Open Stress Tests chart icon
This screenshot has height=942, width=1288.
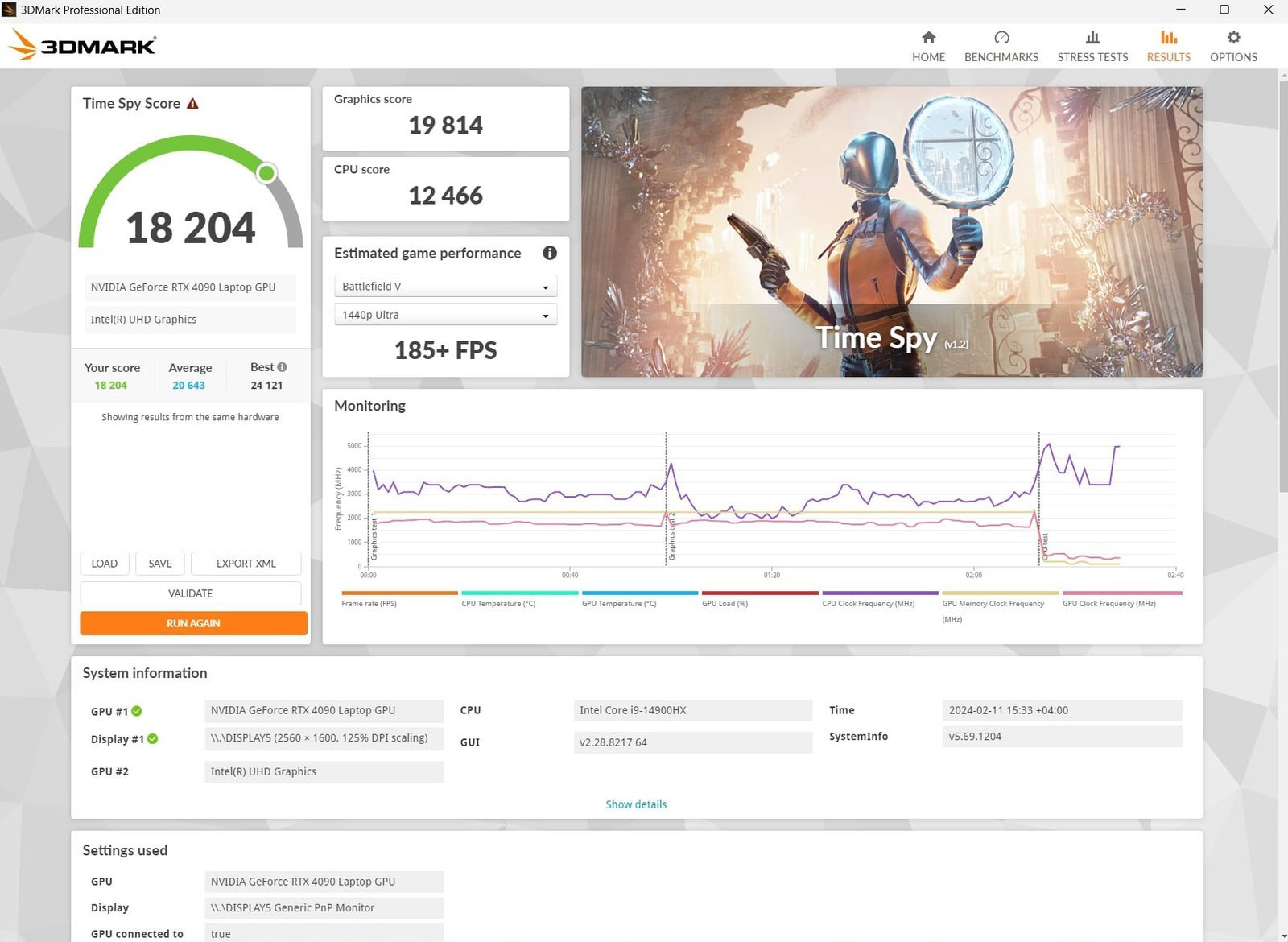click(x=1092, y=38)
